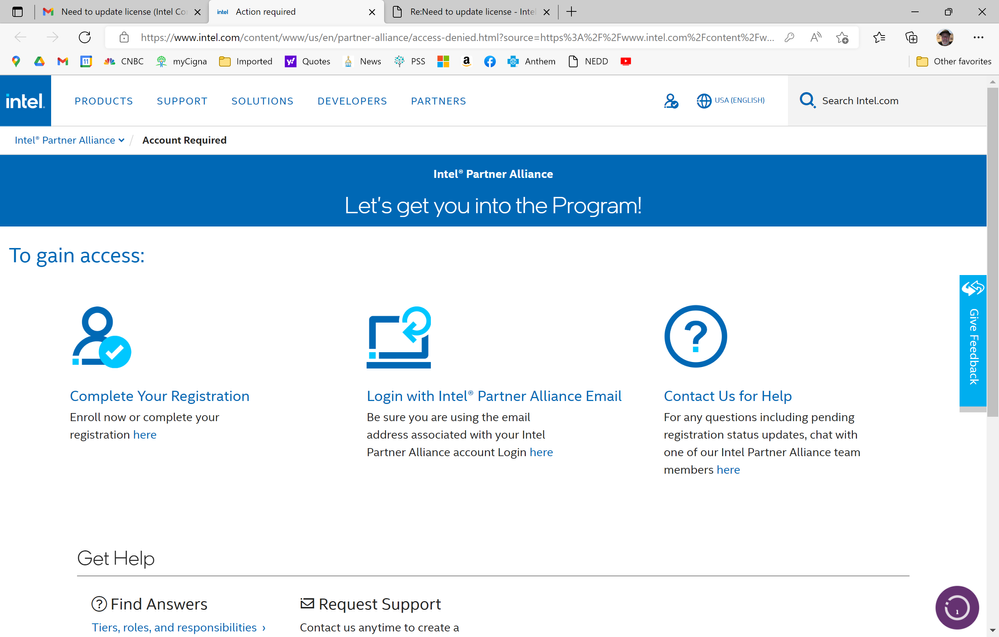Screen dimensions: 999x637
Task: Click the laptop login icon
Action: pyautogui.click(x=399, y=338)
